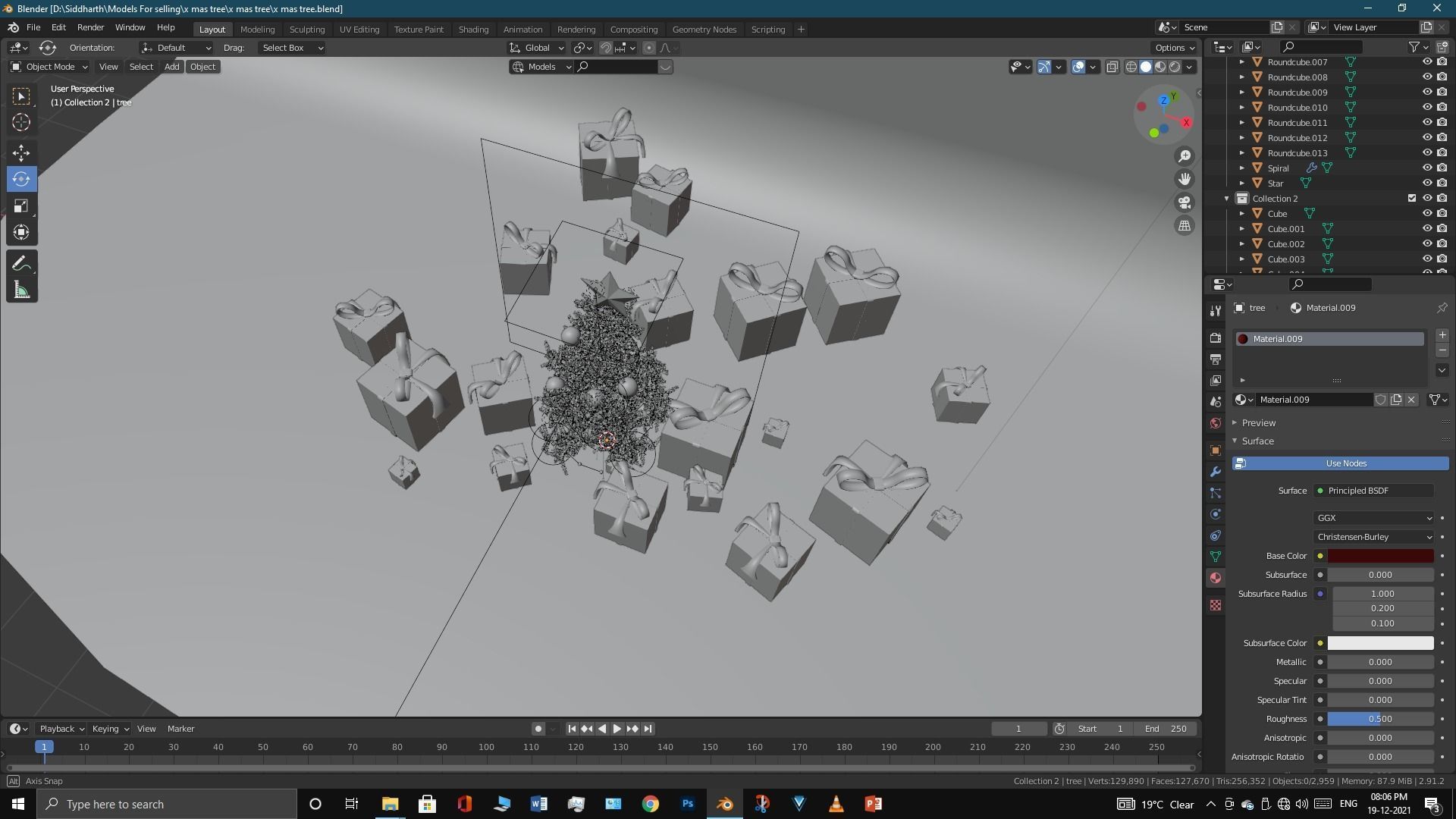Toggle the snap magnet icon

pos(605,48)
